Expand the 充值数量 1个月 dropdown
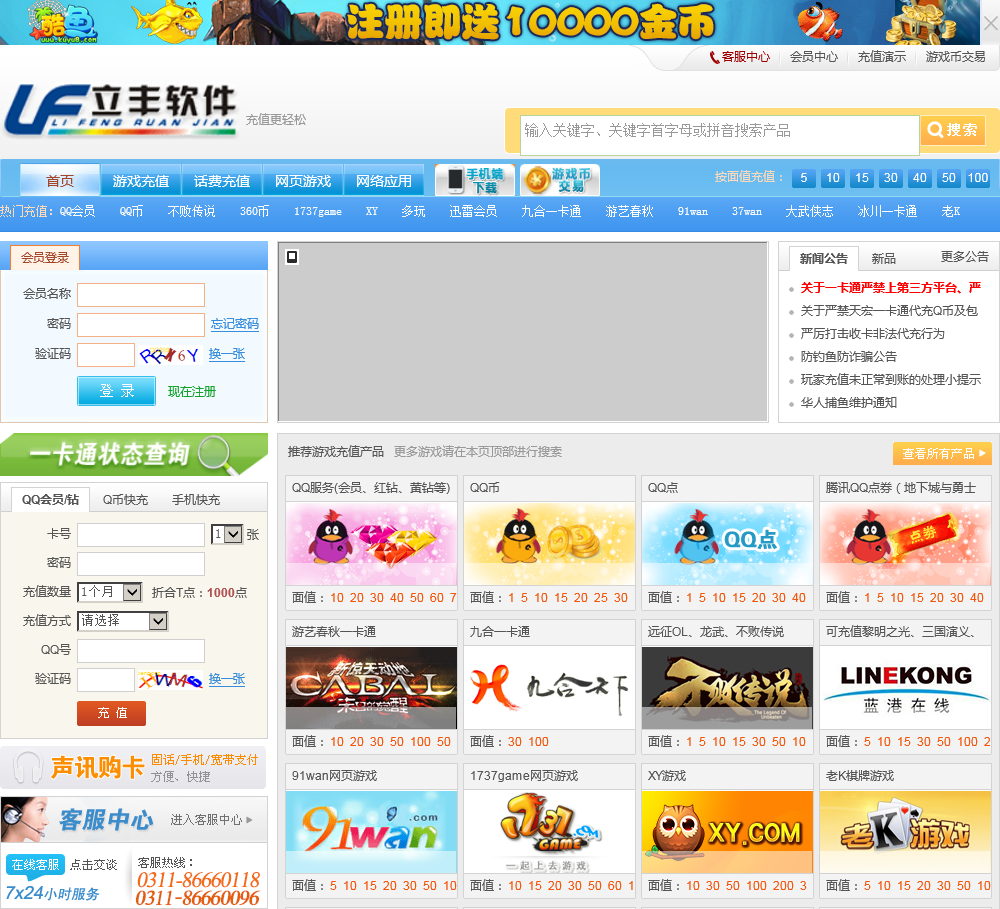1000x909 pixels. point(110,592)
